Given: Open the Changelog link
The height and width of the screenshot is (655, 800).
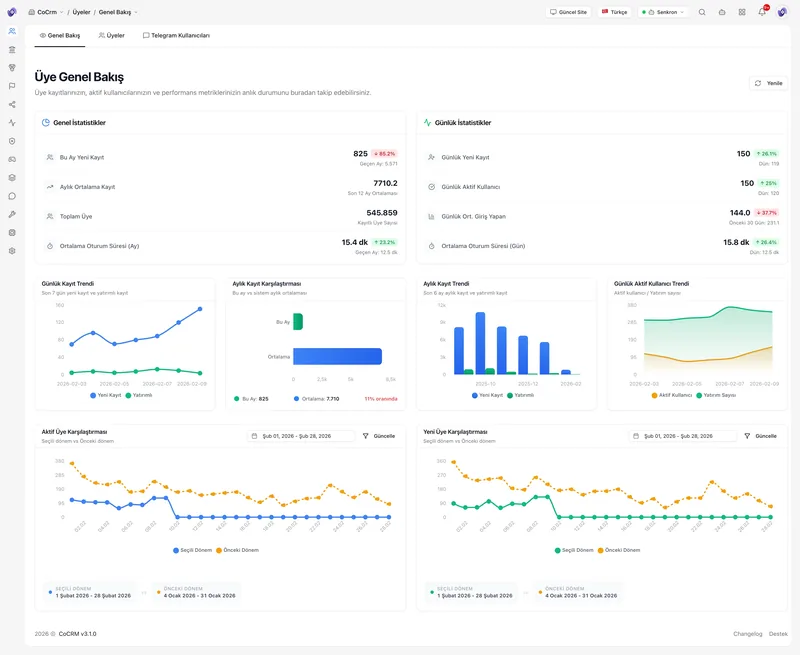Looking at the screenshot, I should pyautogui.click(x=747, y=634).
